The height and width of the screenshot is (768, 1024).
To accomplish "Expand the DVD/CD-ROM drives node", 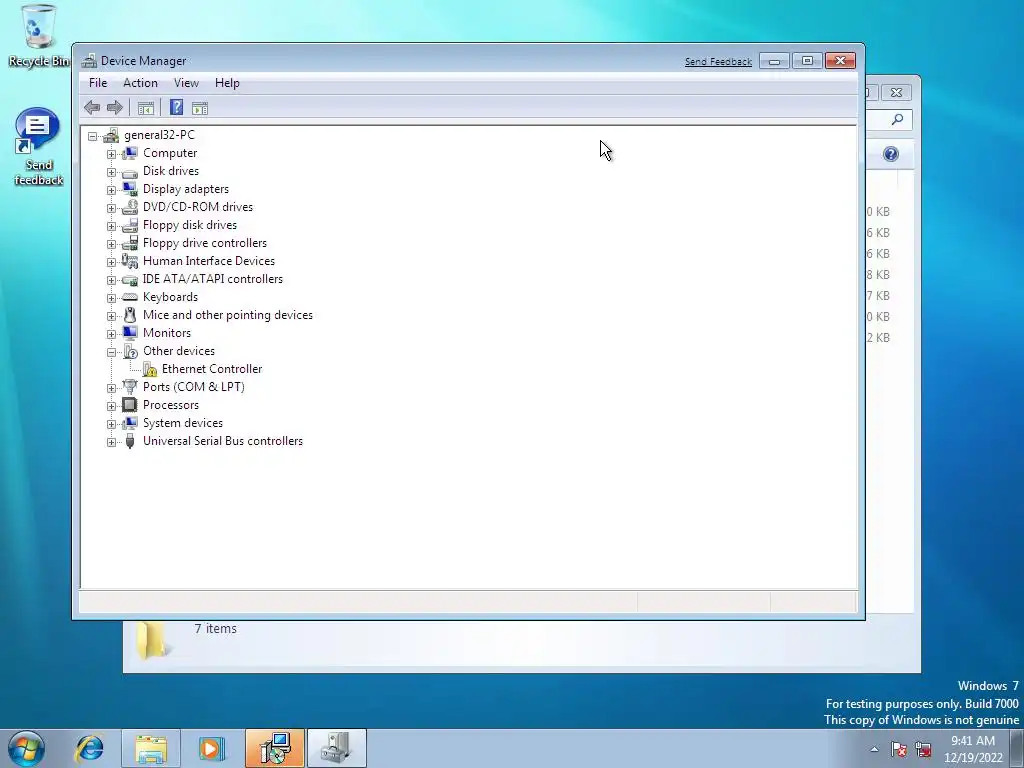I will click(x=112, y=208).
